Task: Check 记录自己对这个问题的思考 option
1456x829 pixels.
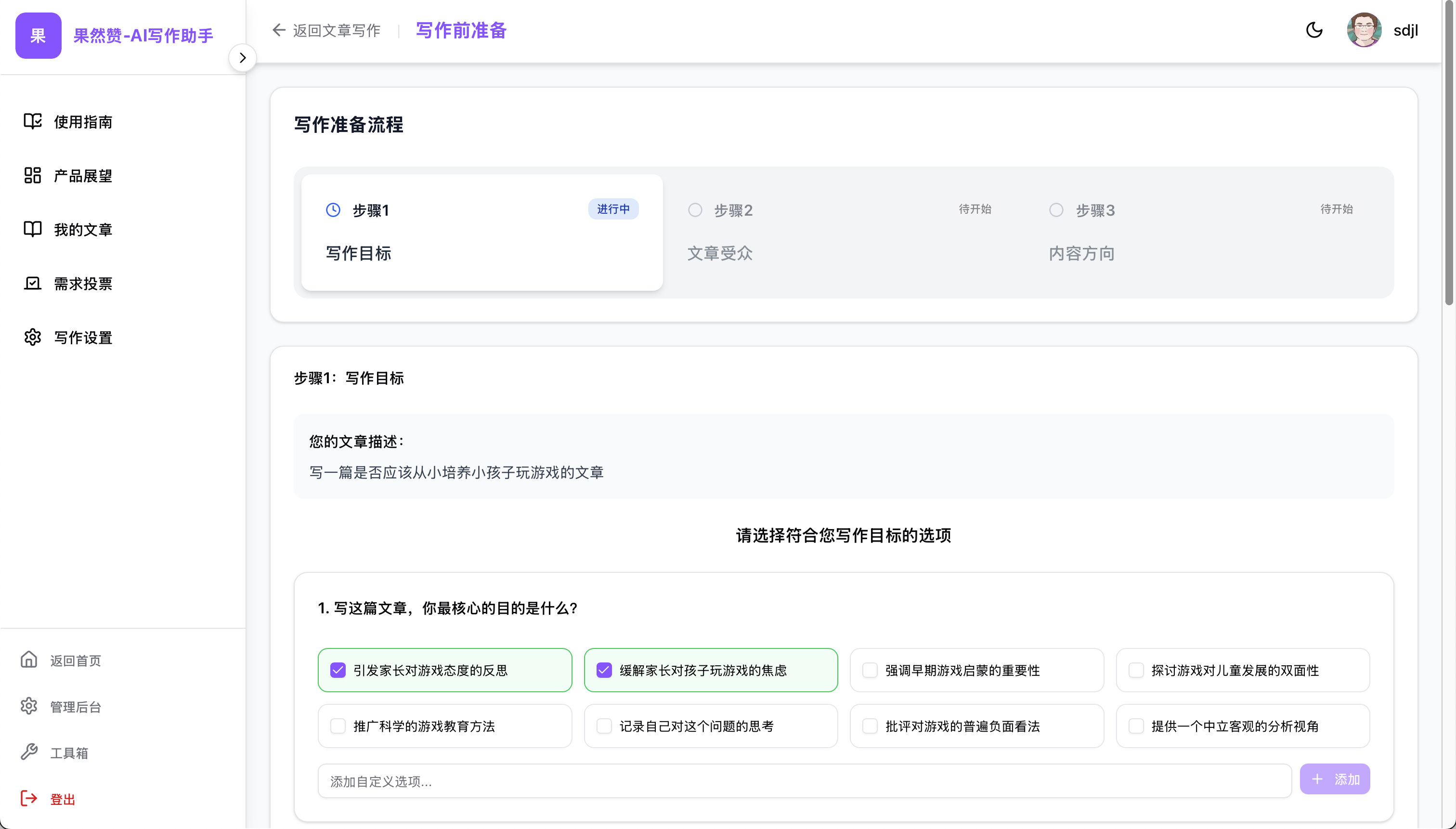Action: pos(604,726)
